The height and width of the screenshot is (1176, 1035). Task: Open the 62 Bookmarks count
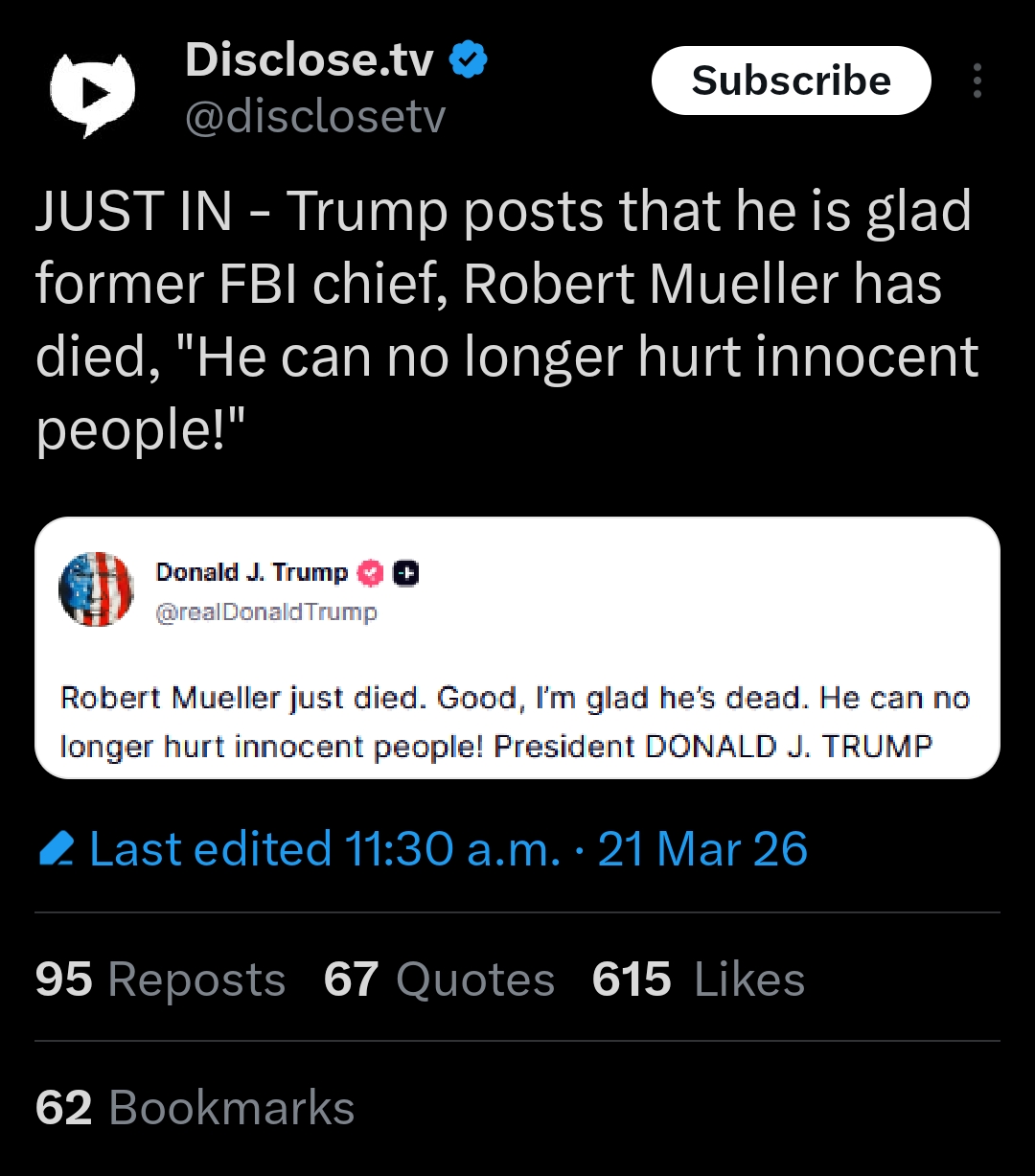point(195,1107)
